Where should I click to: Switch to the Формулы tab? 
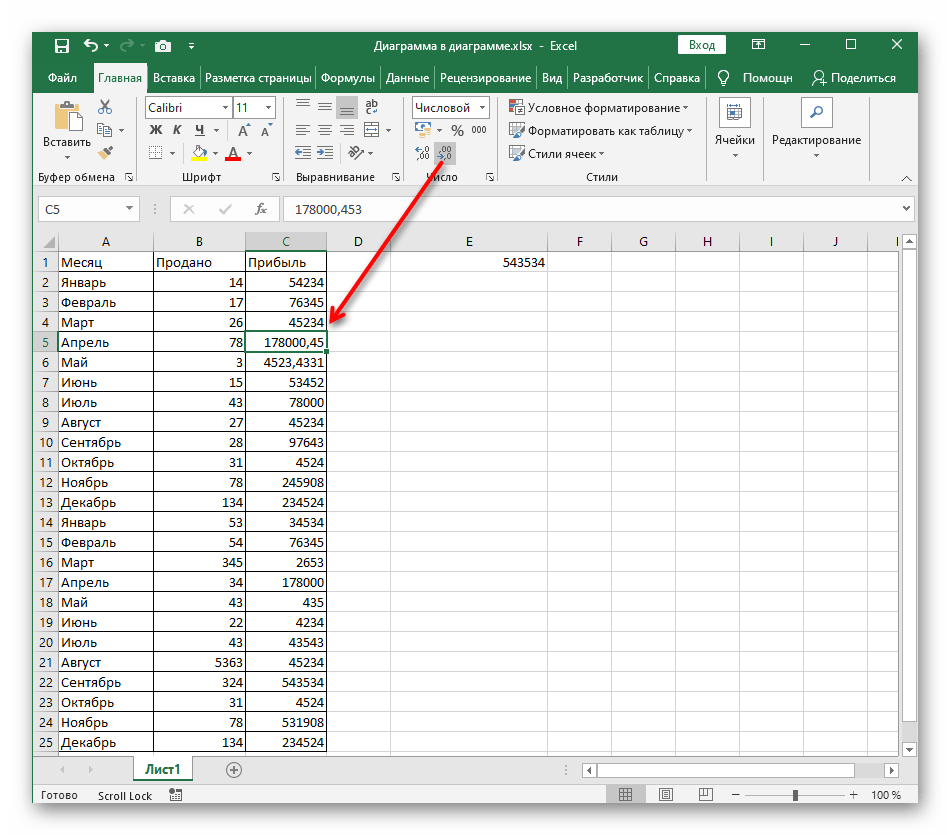(348, 78)
